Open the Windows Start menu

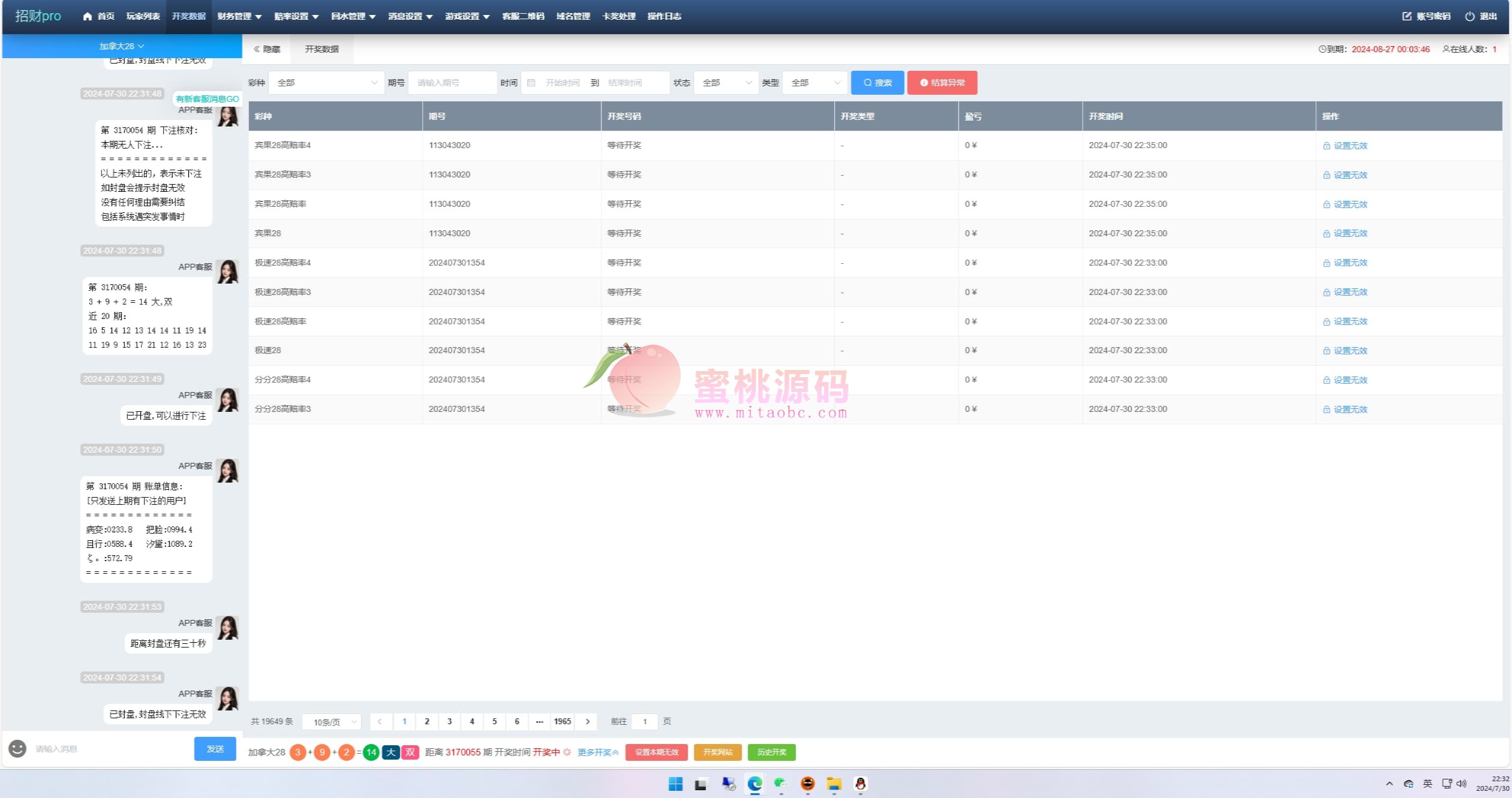(675, 784)
